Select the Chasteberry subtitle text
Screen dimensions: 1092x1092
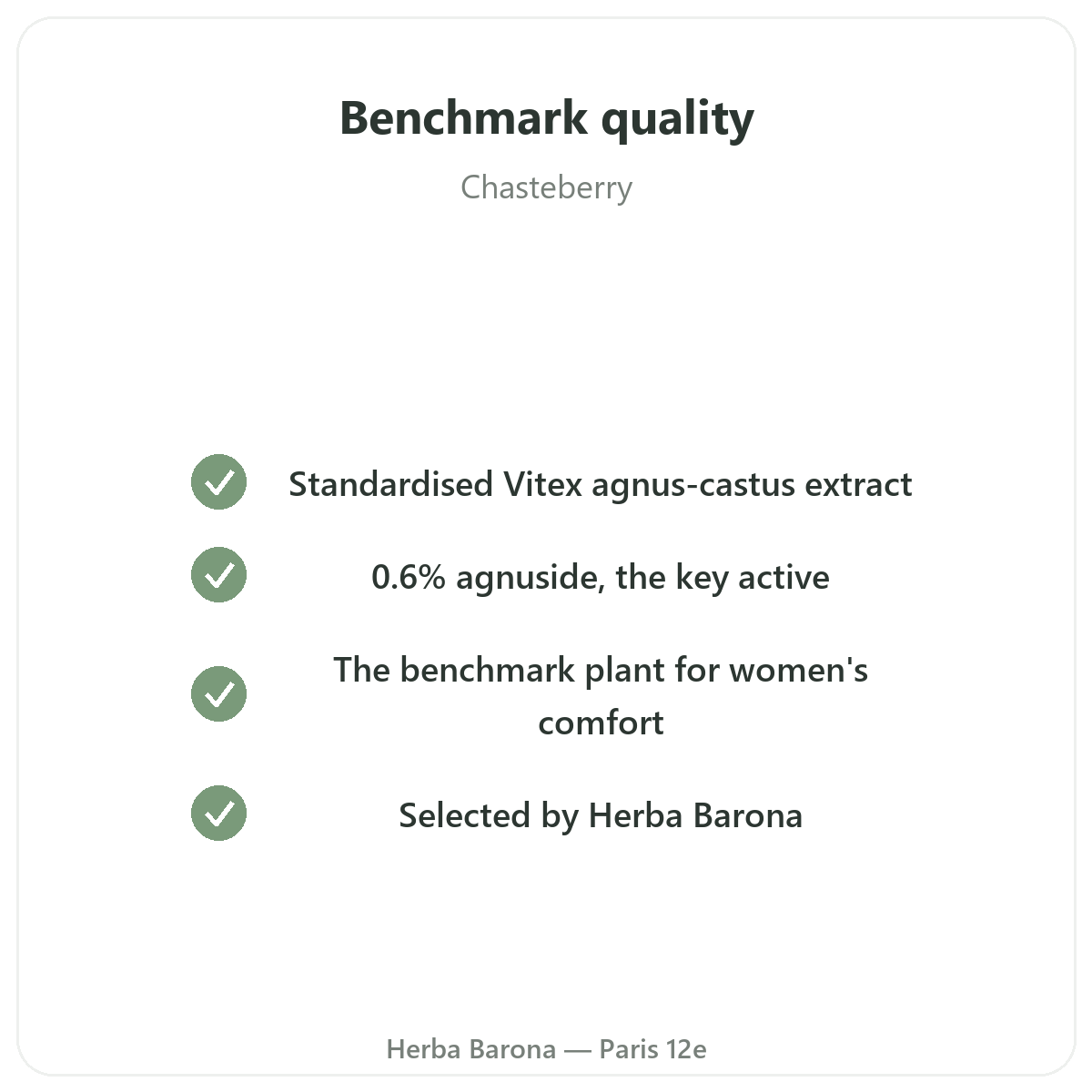point(546,187)
